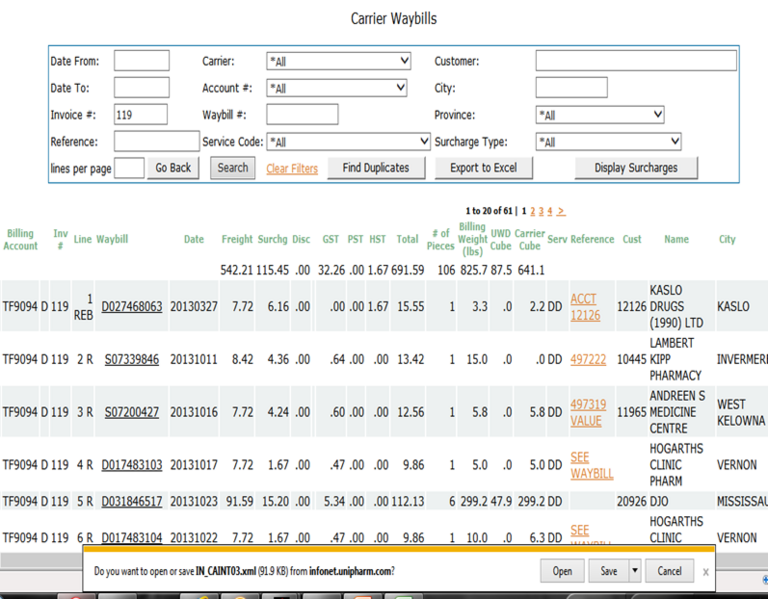Open the Save button dropdown arrow

coord(635,571)
